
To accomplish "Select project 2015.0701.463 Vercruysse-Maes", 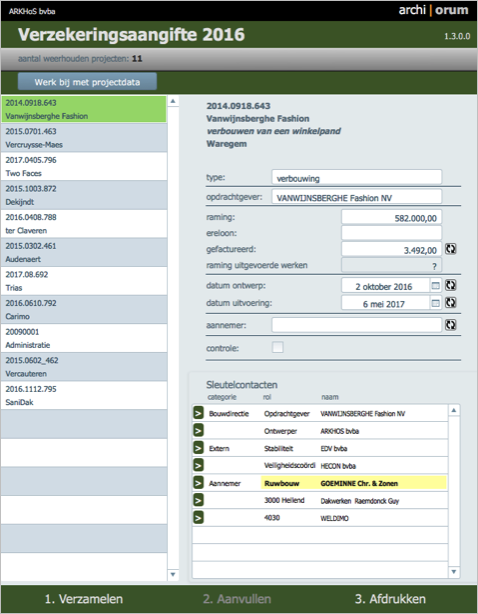I will pos(84,138).
